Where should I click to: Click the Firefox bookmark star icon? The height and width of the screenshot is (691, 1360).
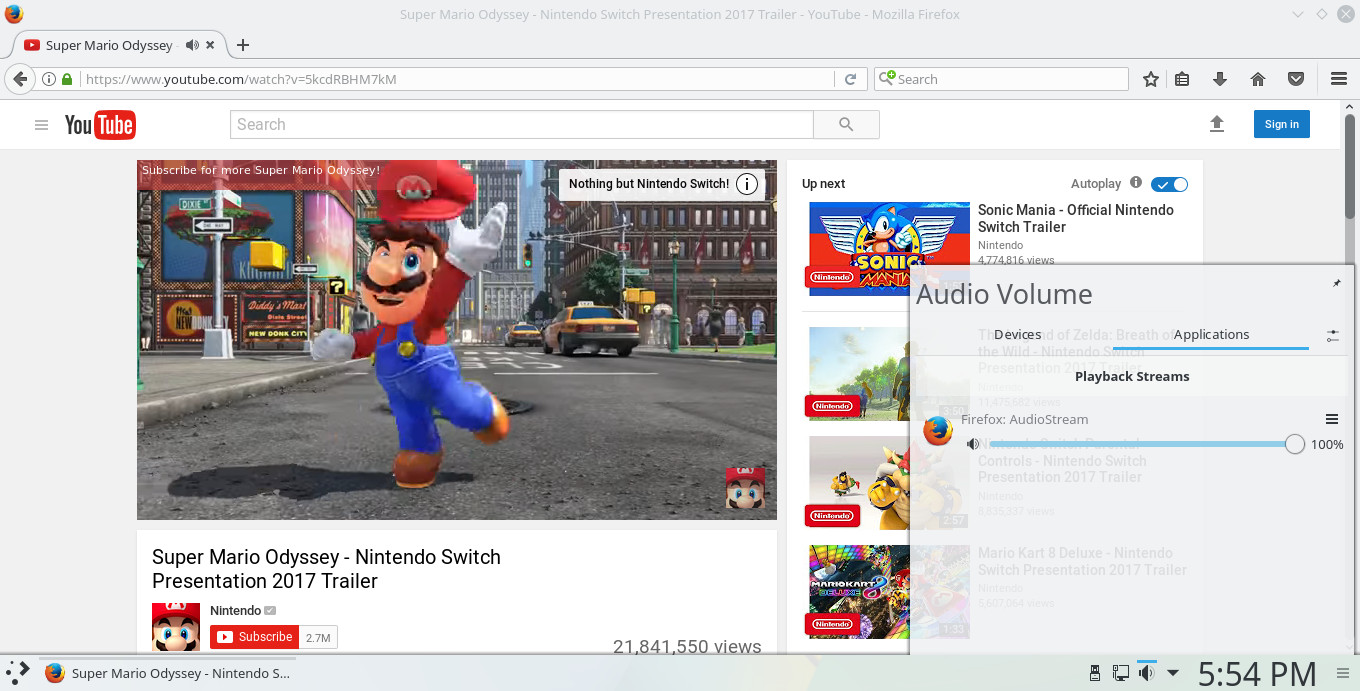(1151, 79)
